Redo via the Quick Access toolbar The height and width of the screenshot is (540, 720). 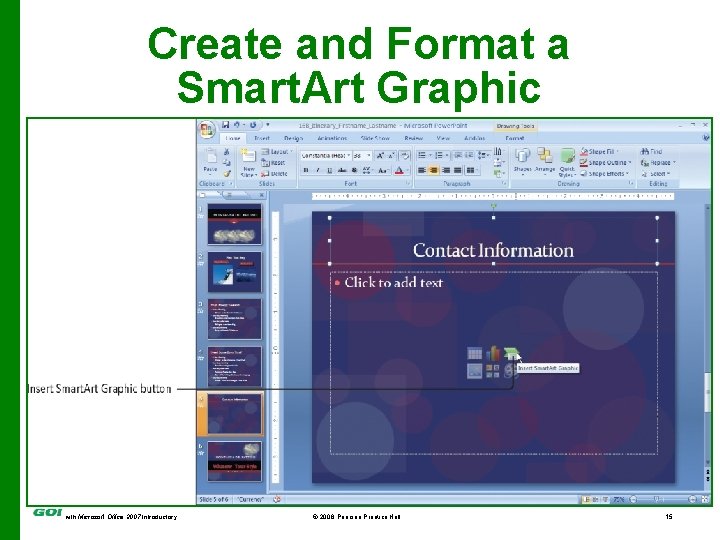tap(253, 125)
